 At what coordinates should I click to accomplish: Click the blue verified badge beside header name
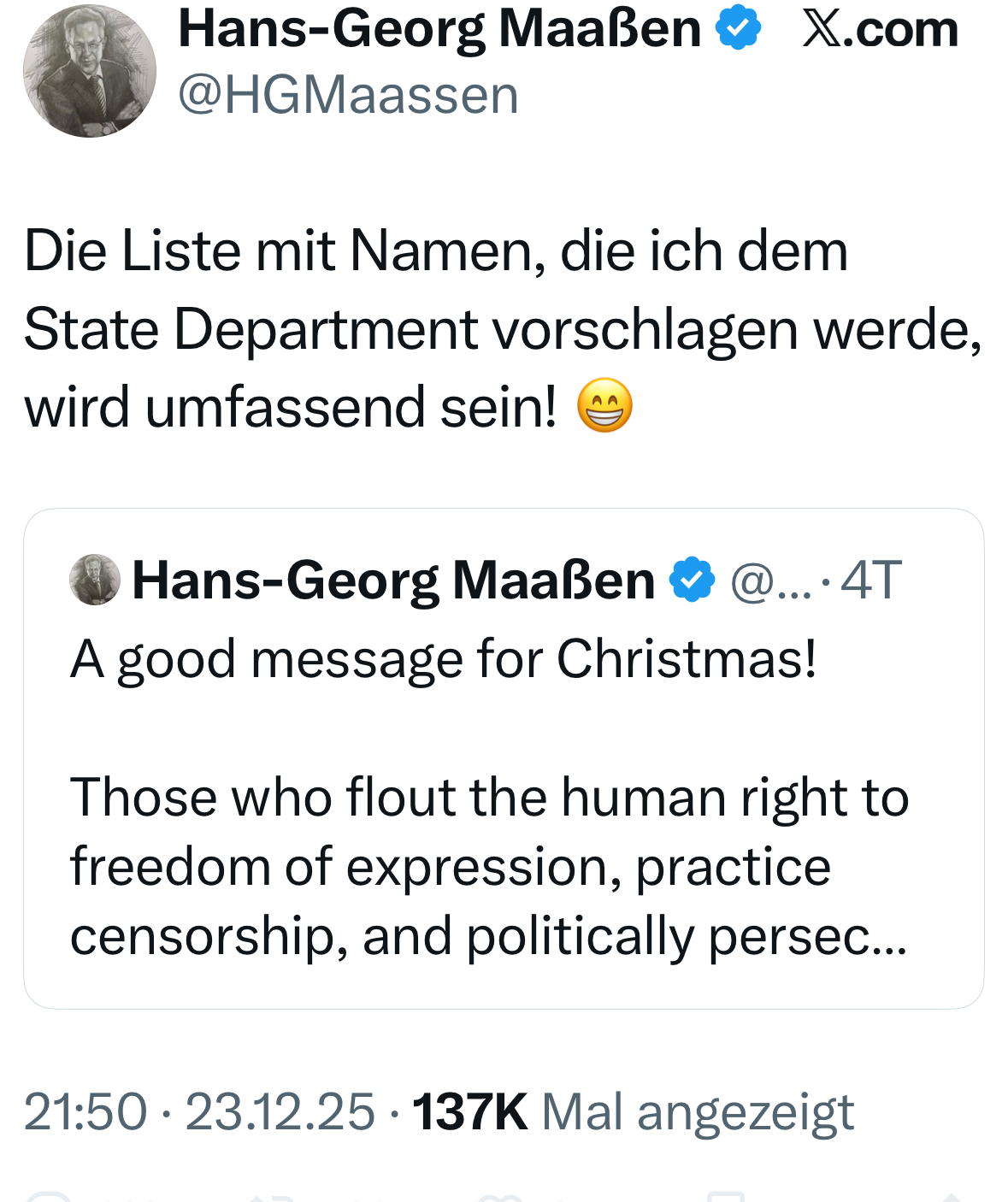pos(738,29)
